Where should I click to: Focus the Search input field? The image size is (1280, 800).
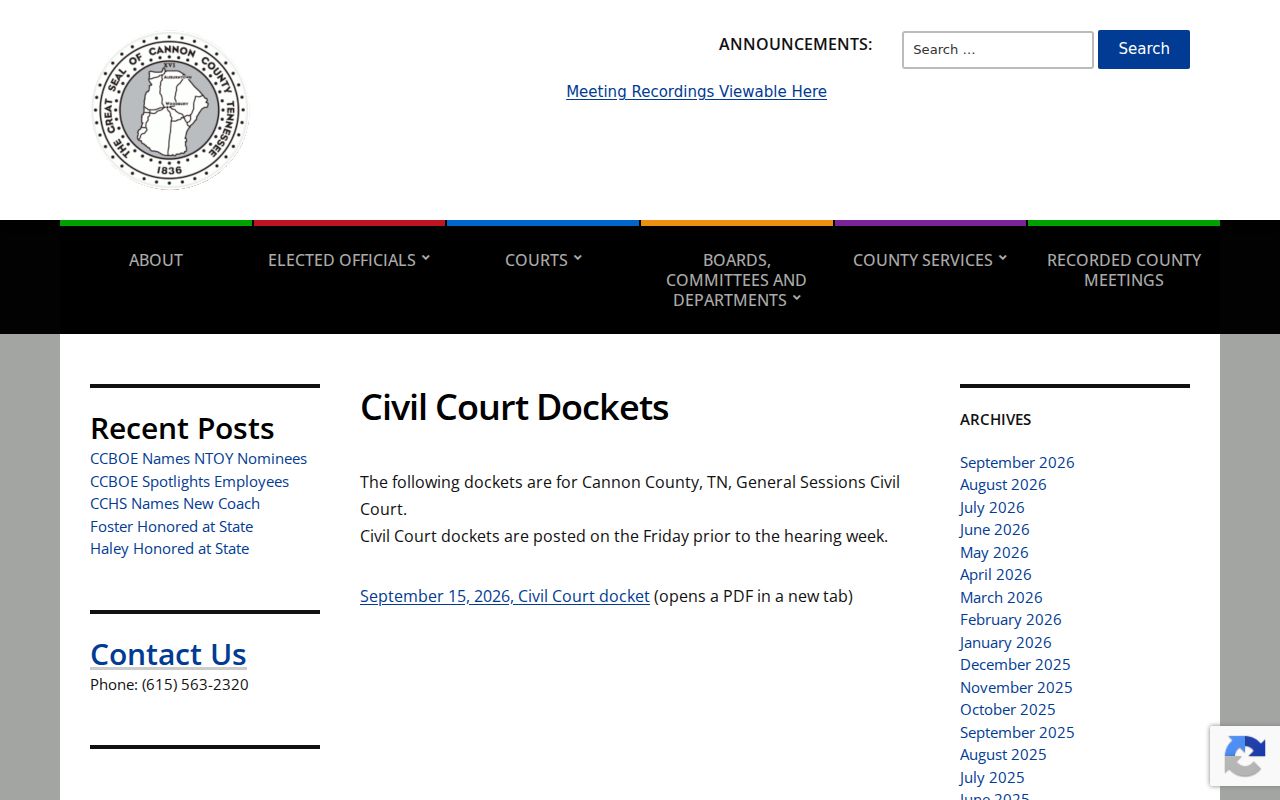[998, 50]
